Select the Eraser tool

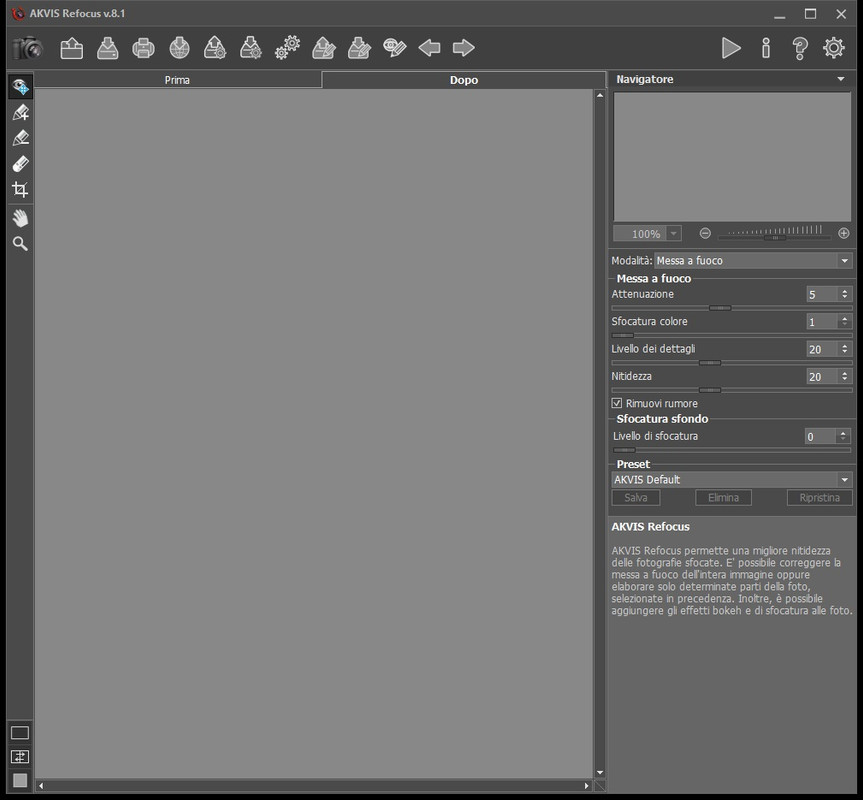20,163
